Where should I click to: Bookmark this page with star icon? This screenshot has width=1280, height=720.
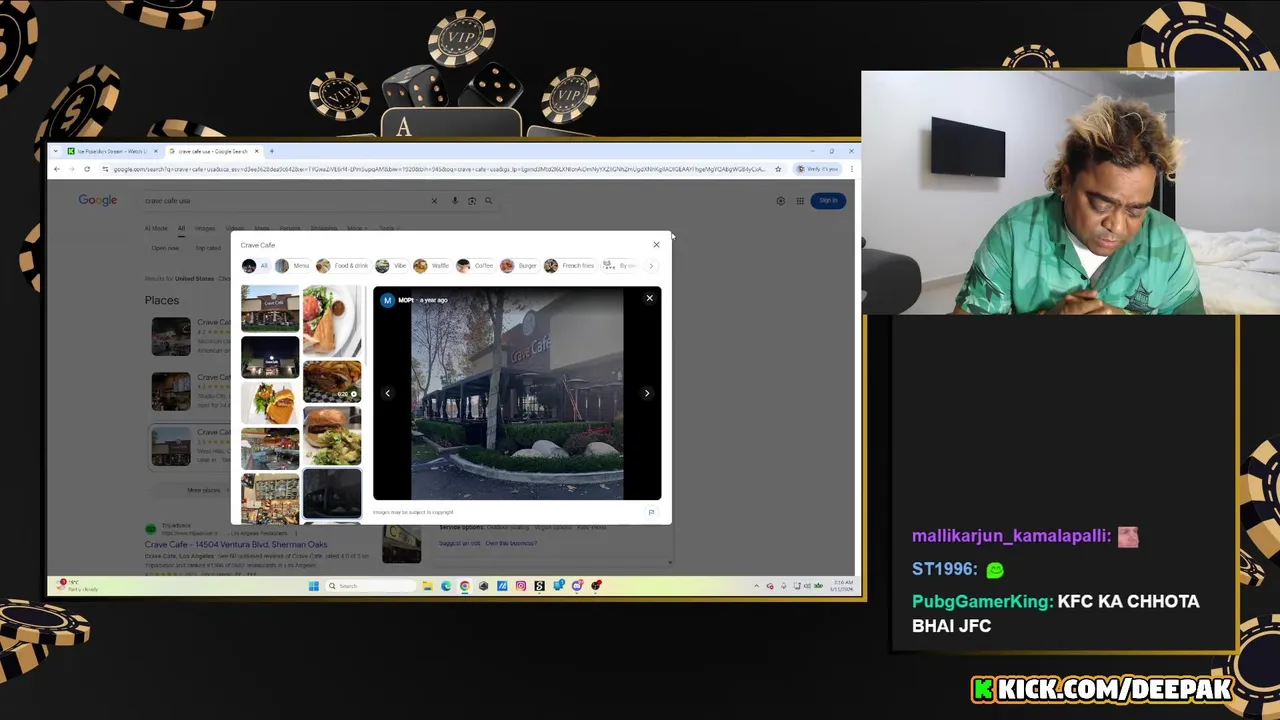click(778, 169)
